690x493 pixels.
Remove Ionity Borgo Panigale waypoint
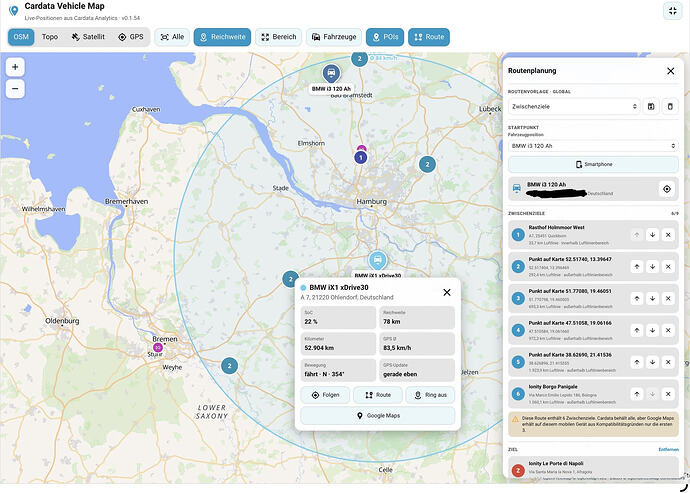pyautogui.click(x=668, y=394)
